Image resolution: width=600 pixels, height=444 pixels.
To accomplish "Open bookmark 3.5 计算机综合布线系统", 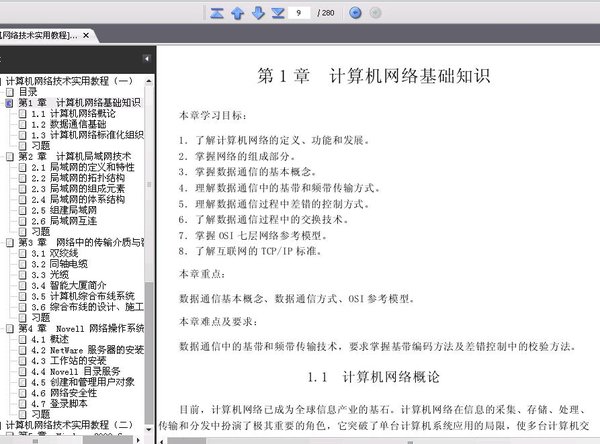I will [83, 296].
